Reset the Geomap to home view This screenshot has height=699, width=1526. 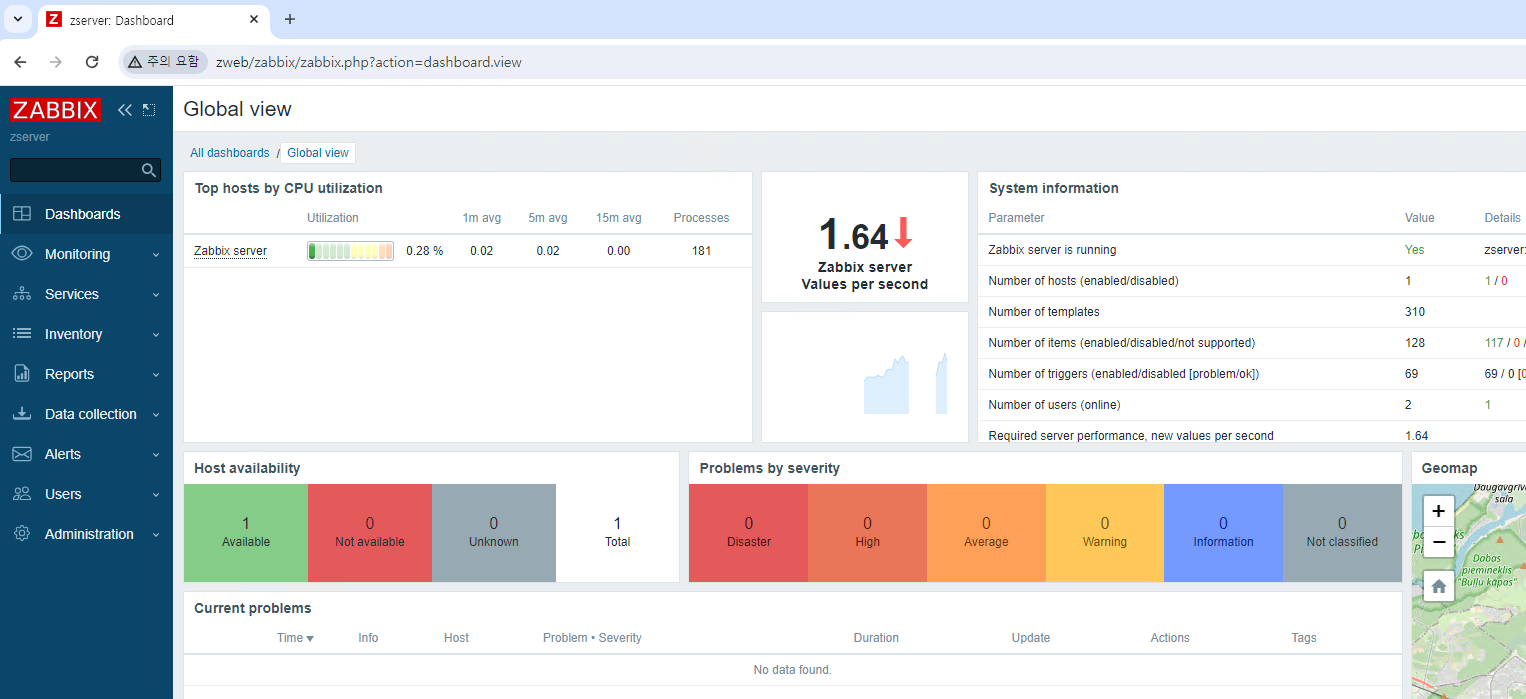(x=1438, y=587)
